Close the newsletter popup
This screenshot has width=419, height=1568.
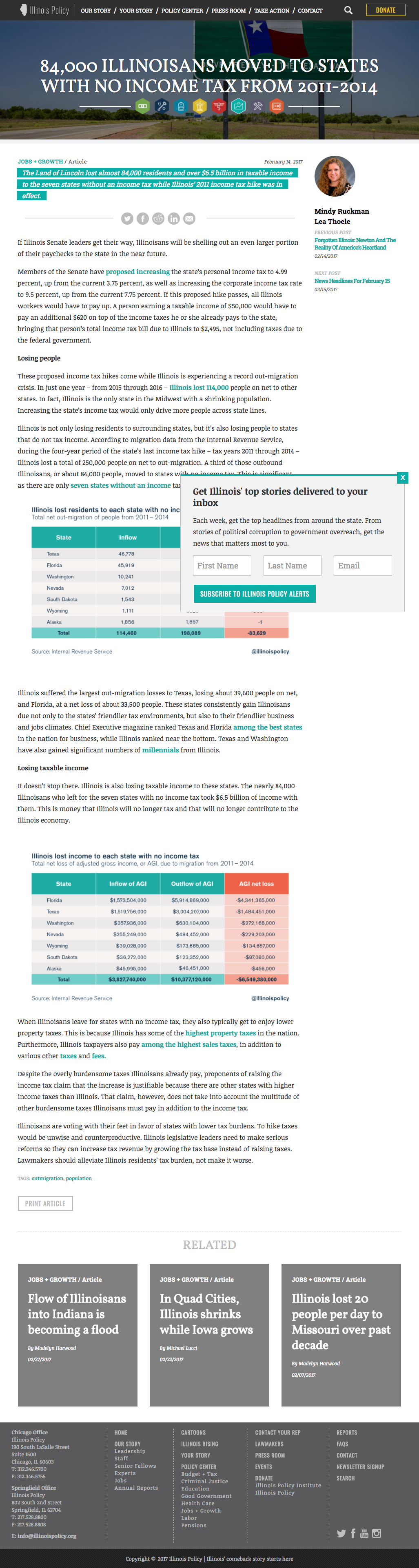point(402,478)
